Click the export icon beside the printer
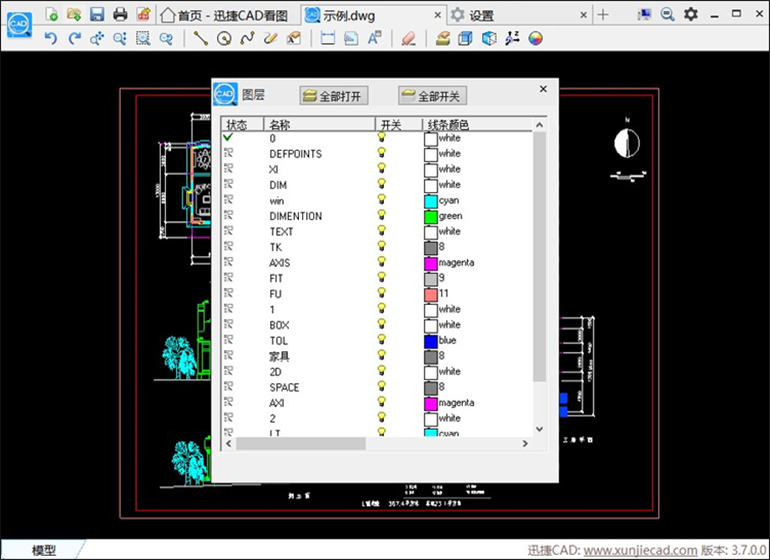 tap(143, 14)
